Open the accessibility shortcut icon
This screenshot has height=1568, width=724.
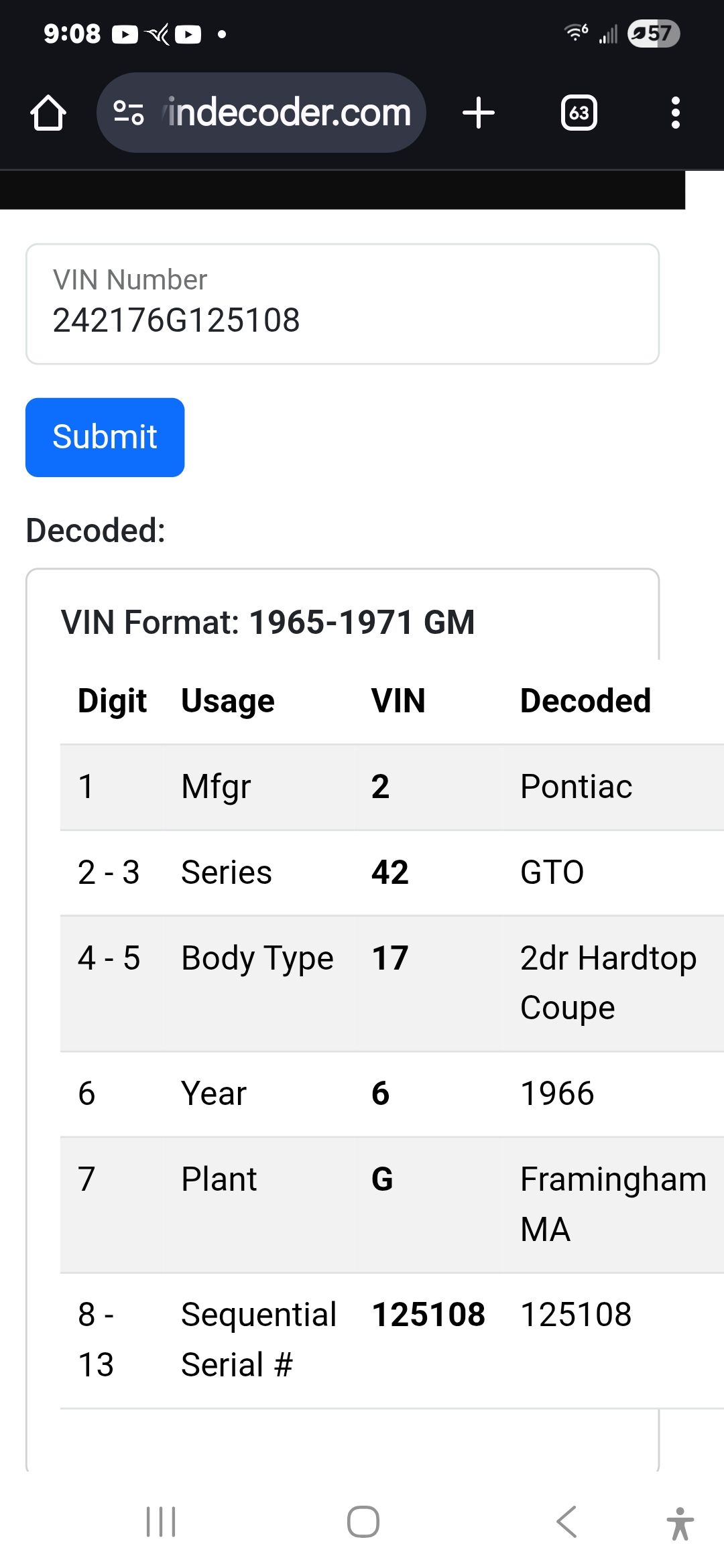(680, 1523)
